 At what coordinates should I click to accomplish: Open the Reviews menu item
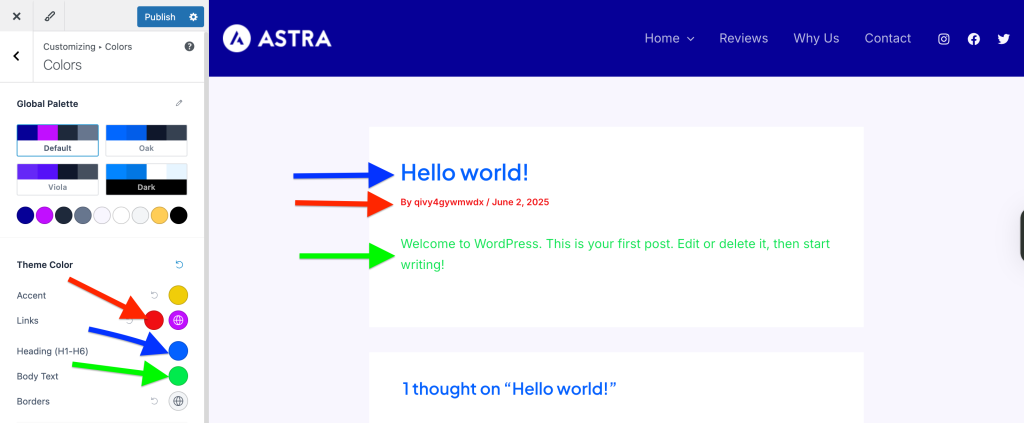point(743,39)
